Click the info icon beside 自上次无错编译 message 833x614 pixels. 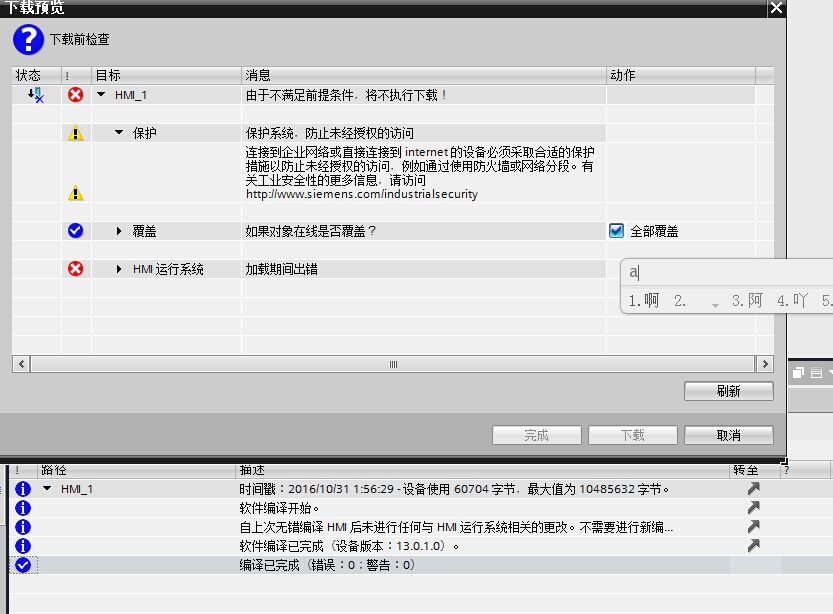tap(23, 527)
